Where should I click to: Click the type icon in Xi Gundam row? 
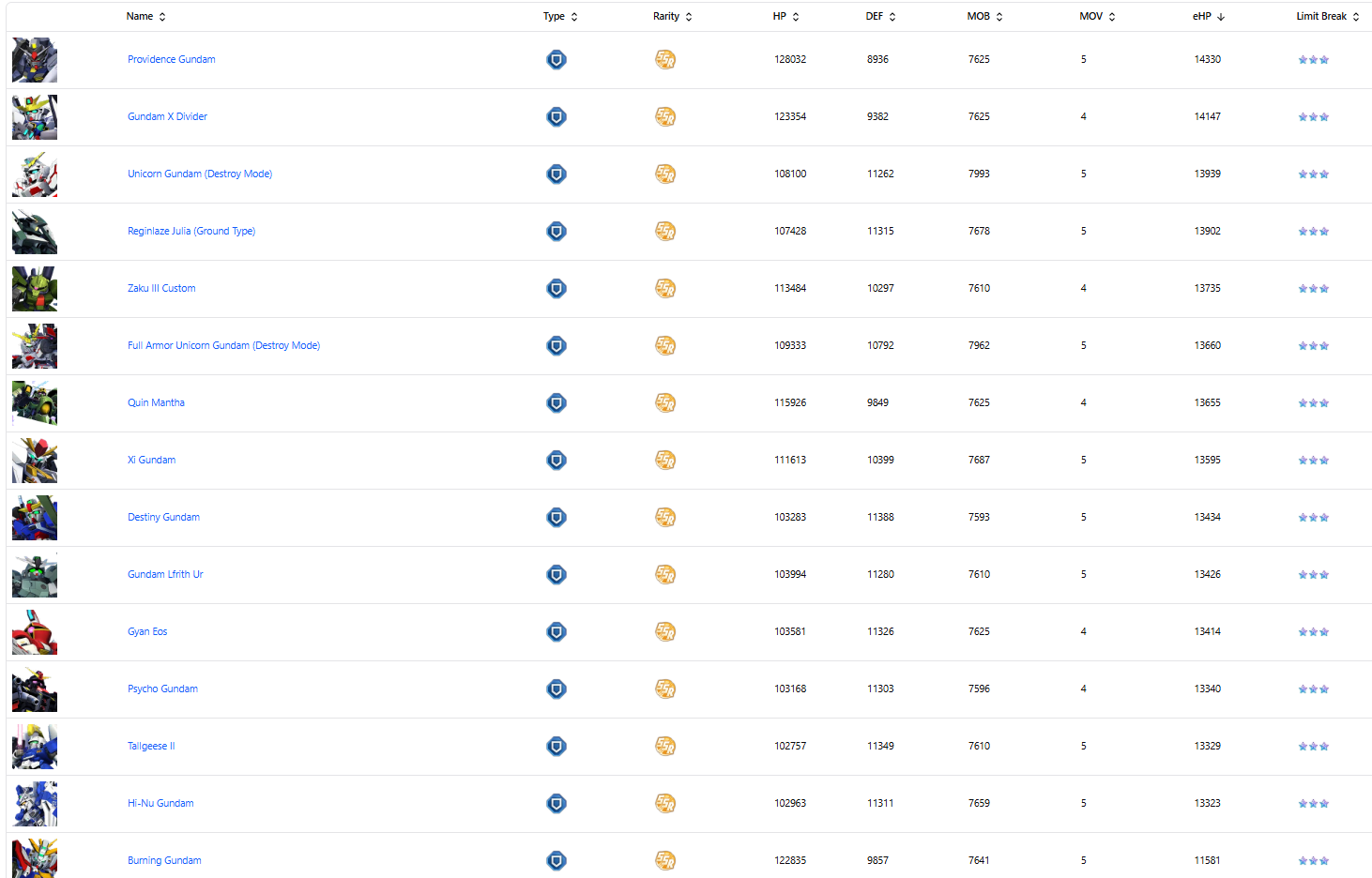[556, 461]
